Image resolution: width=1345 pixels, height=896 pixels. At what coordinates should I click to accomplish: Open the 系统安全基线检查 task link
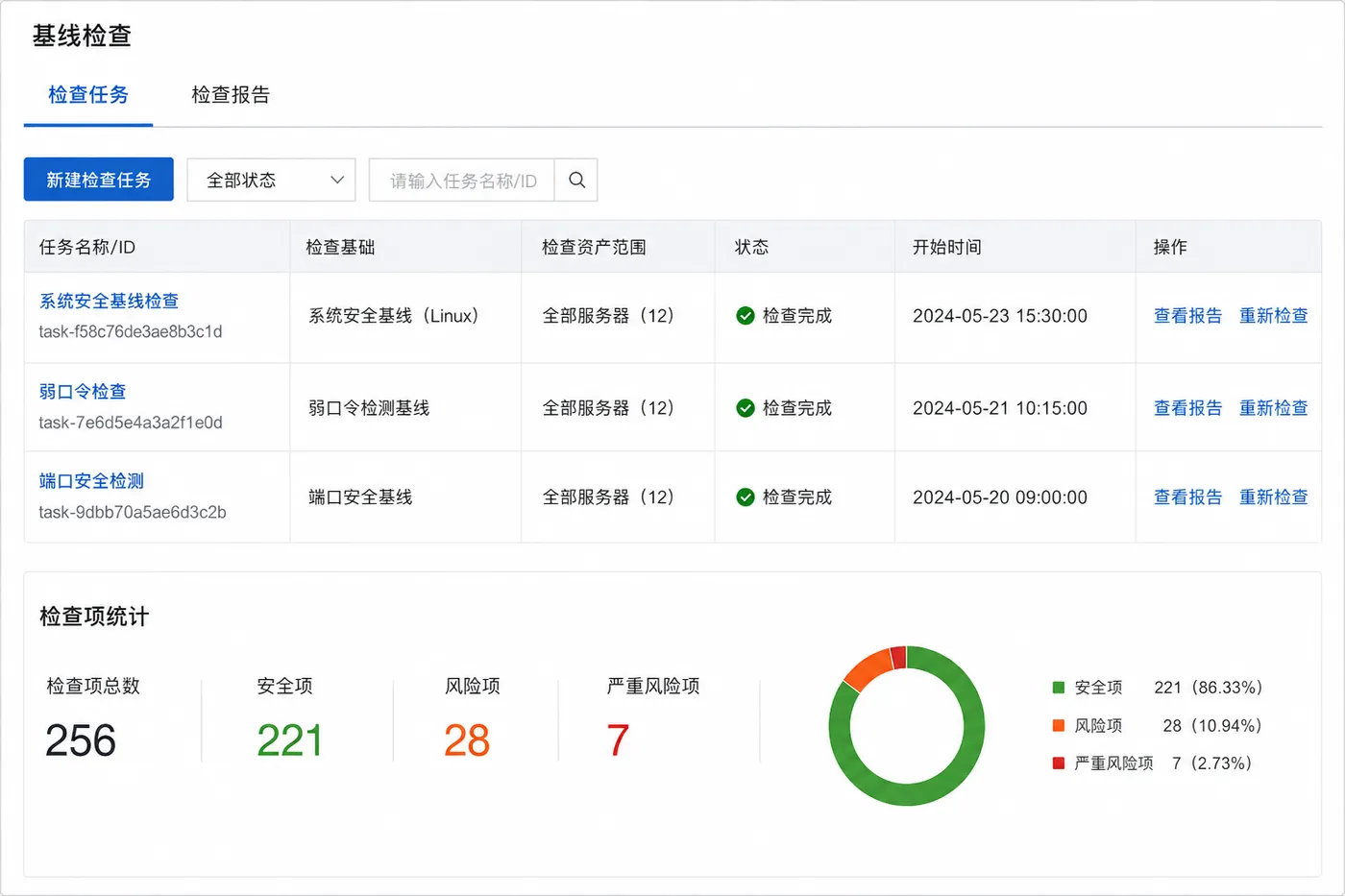[x=109, y=301]
